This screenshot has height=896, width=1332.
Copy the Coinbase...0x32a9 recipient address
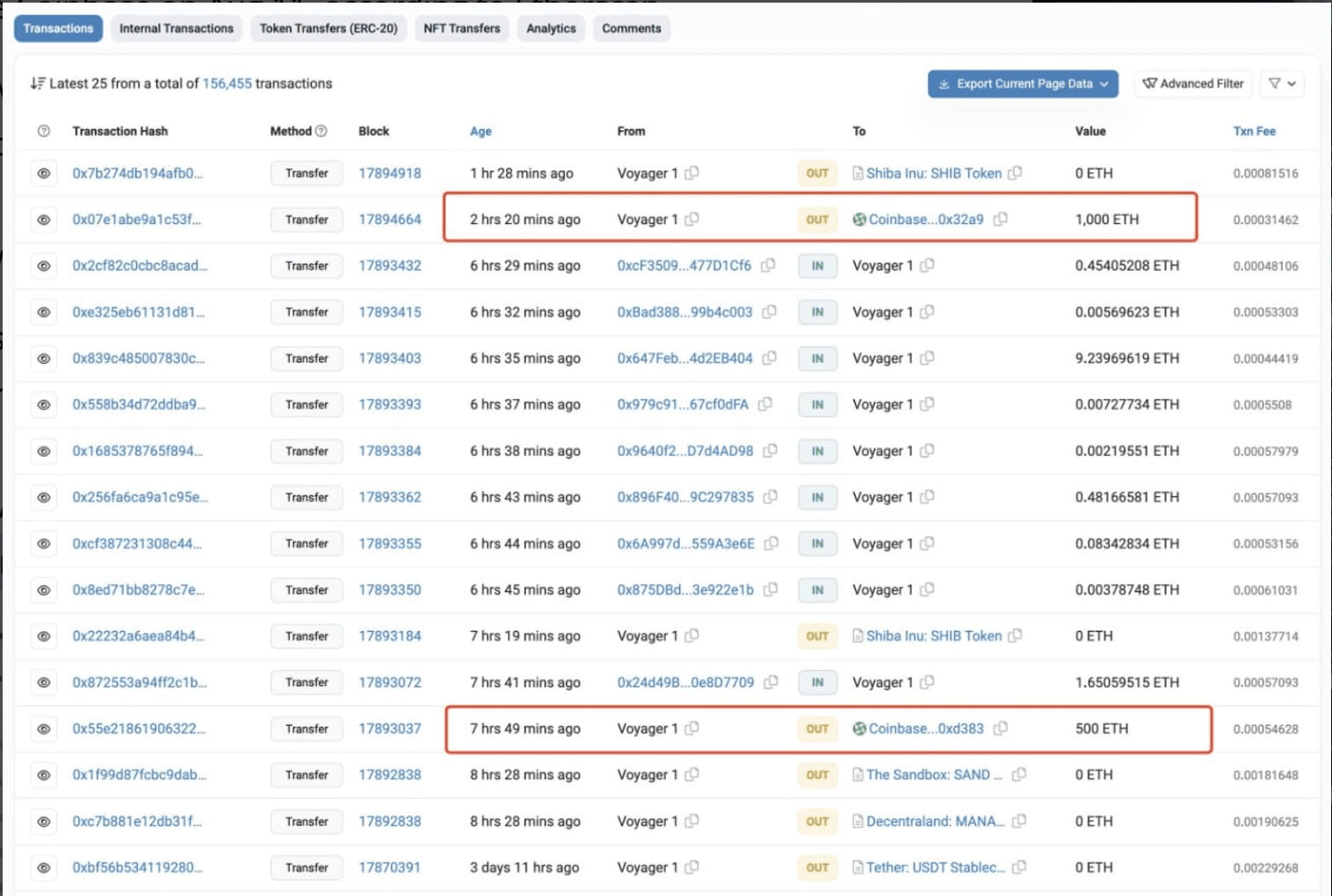pyautogui.click(x=1000, y=220)
